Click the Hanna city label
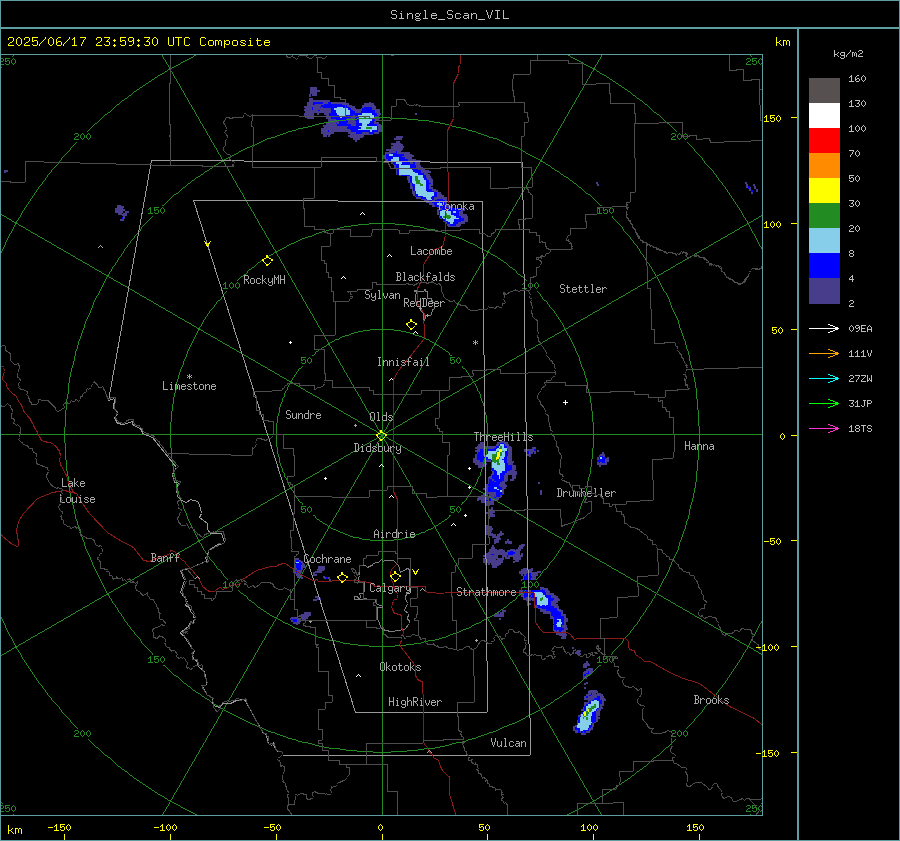Viewport: 900px width, 841px height. point(699,446)
